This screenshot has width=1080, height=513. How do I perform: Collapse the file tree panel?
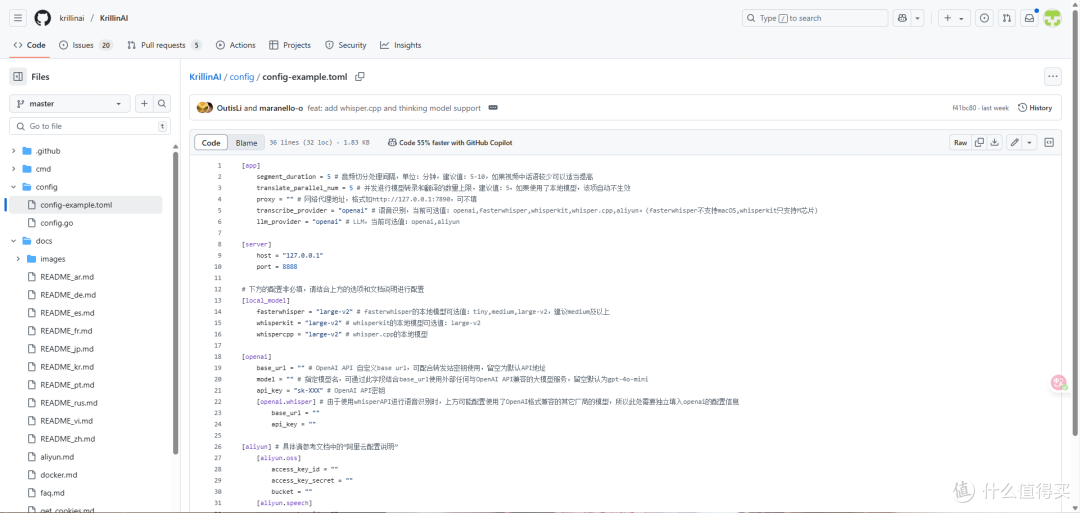pyautogui.click(x=19, y=77)
